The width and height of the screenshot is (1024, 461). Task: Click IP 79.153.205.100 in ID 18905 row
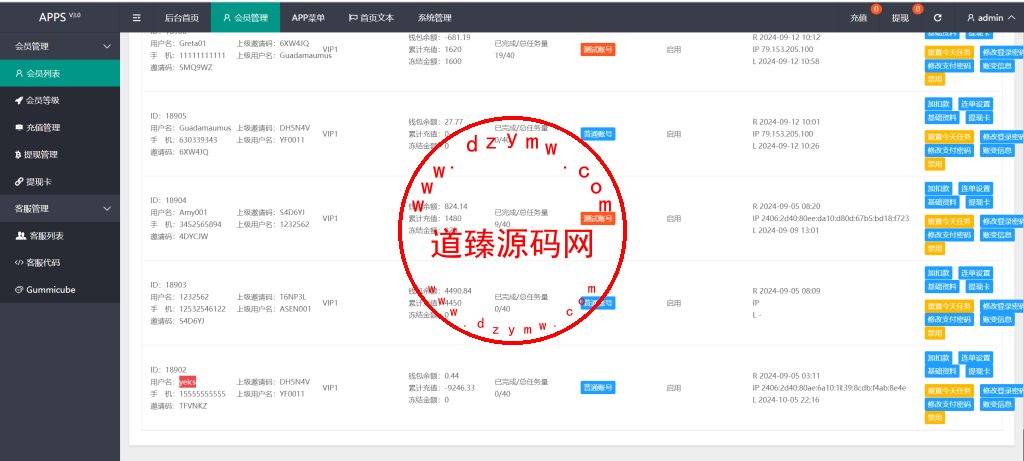click(x=783, y=134)
